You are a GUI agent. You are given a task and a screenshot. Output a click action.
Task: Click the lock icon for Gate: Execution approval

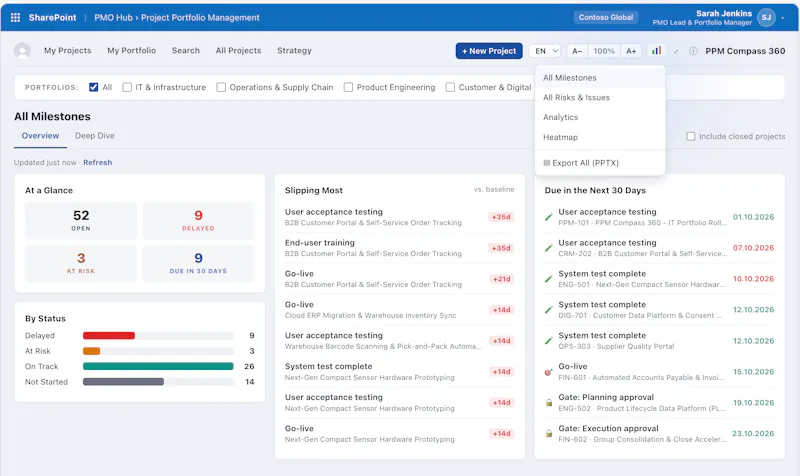click(x=548, y=434)
